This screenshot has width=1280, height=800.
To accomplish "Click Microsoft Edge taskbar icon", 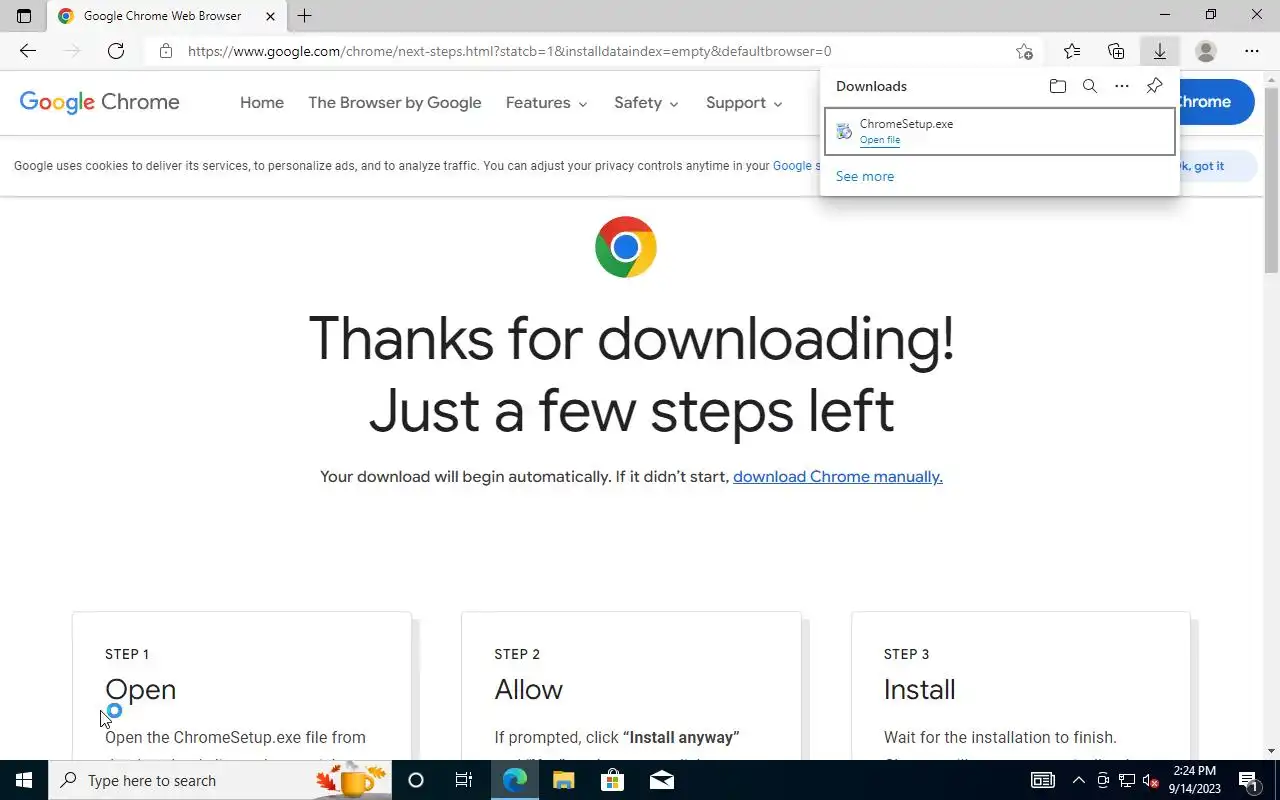I will point(515,780).
